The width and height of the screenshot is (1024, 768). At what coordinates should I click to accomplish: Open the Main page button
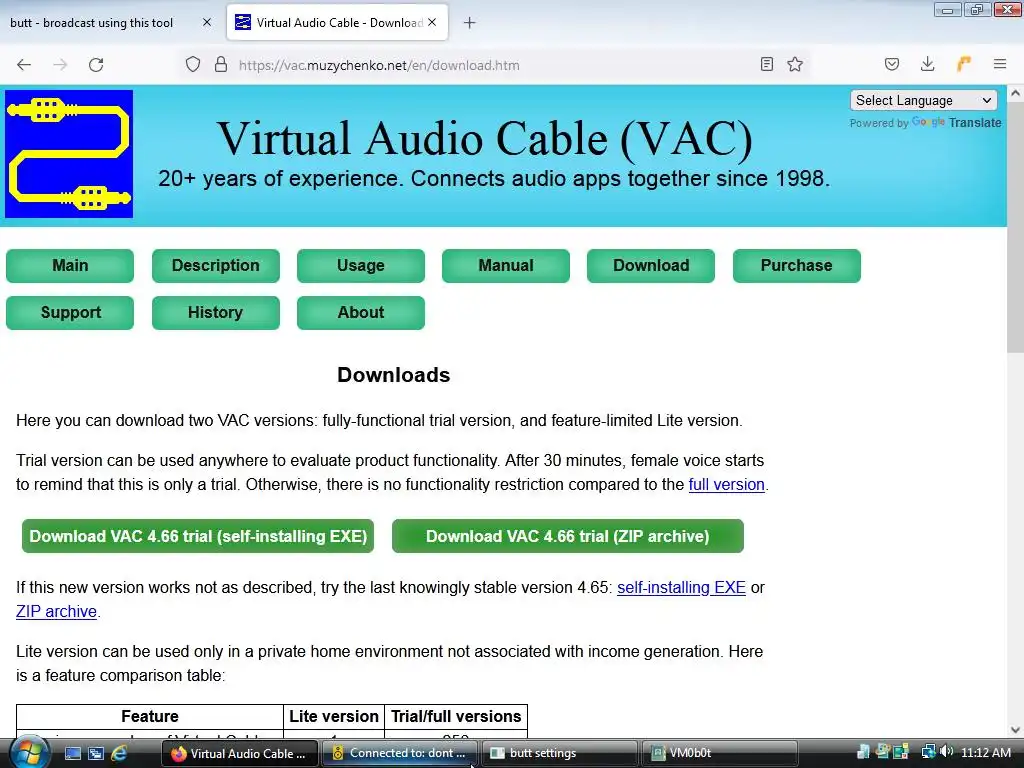coord(70,266)
